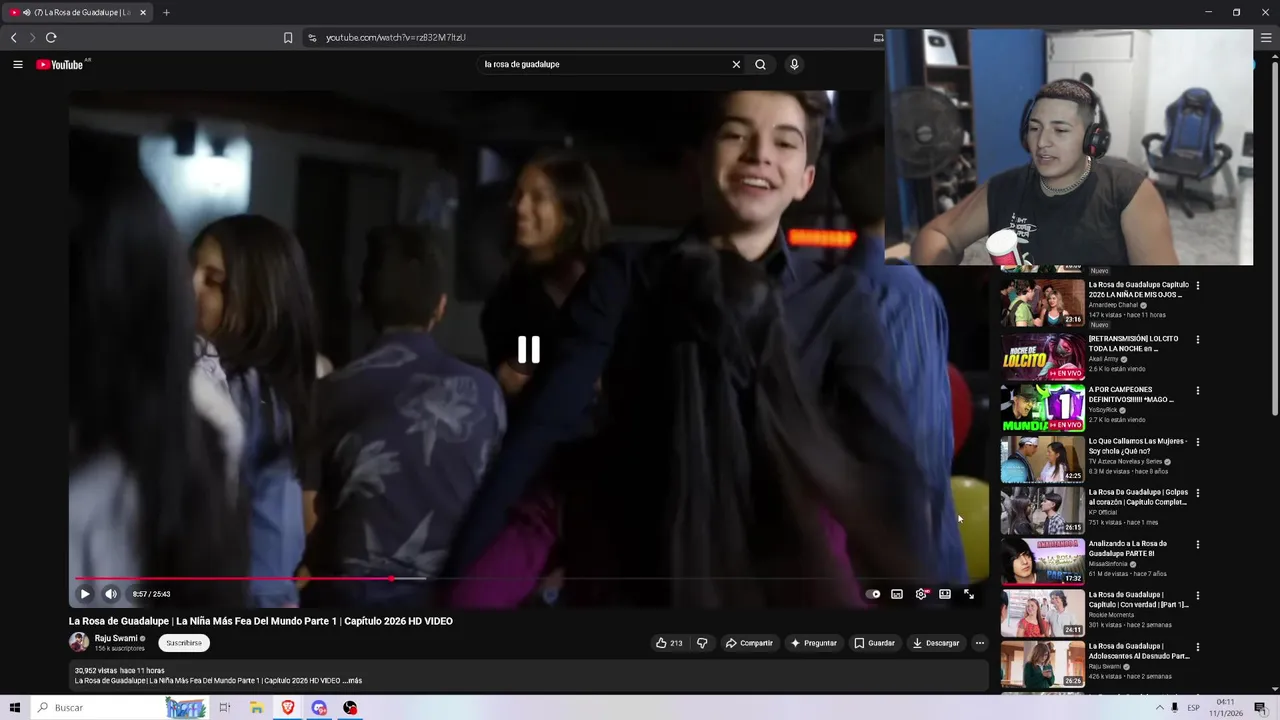Click the Descargar download button
The width and height of the screenshot is (1280, 720).
pos(936,643)
